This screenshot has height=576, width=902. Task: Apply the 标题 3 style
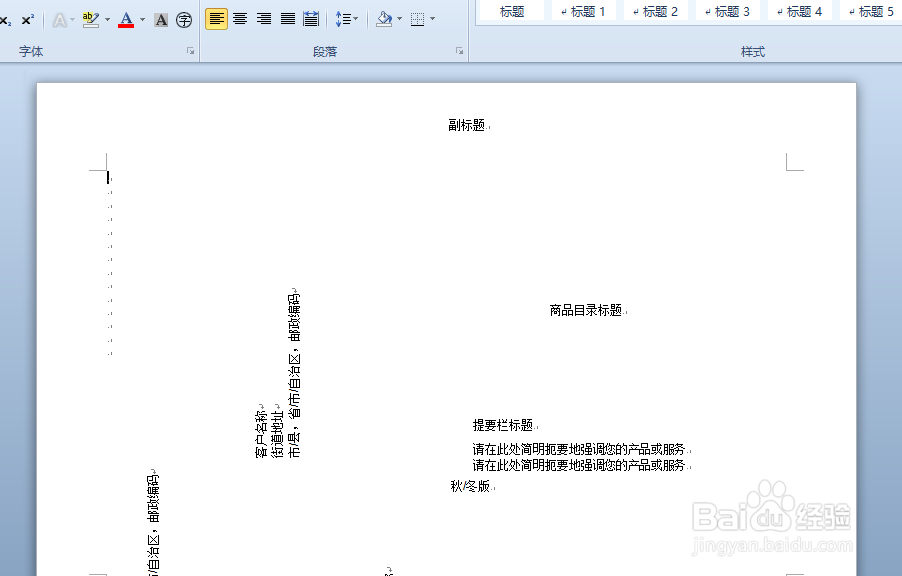[727, 11]
